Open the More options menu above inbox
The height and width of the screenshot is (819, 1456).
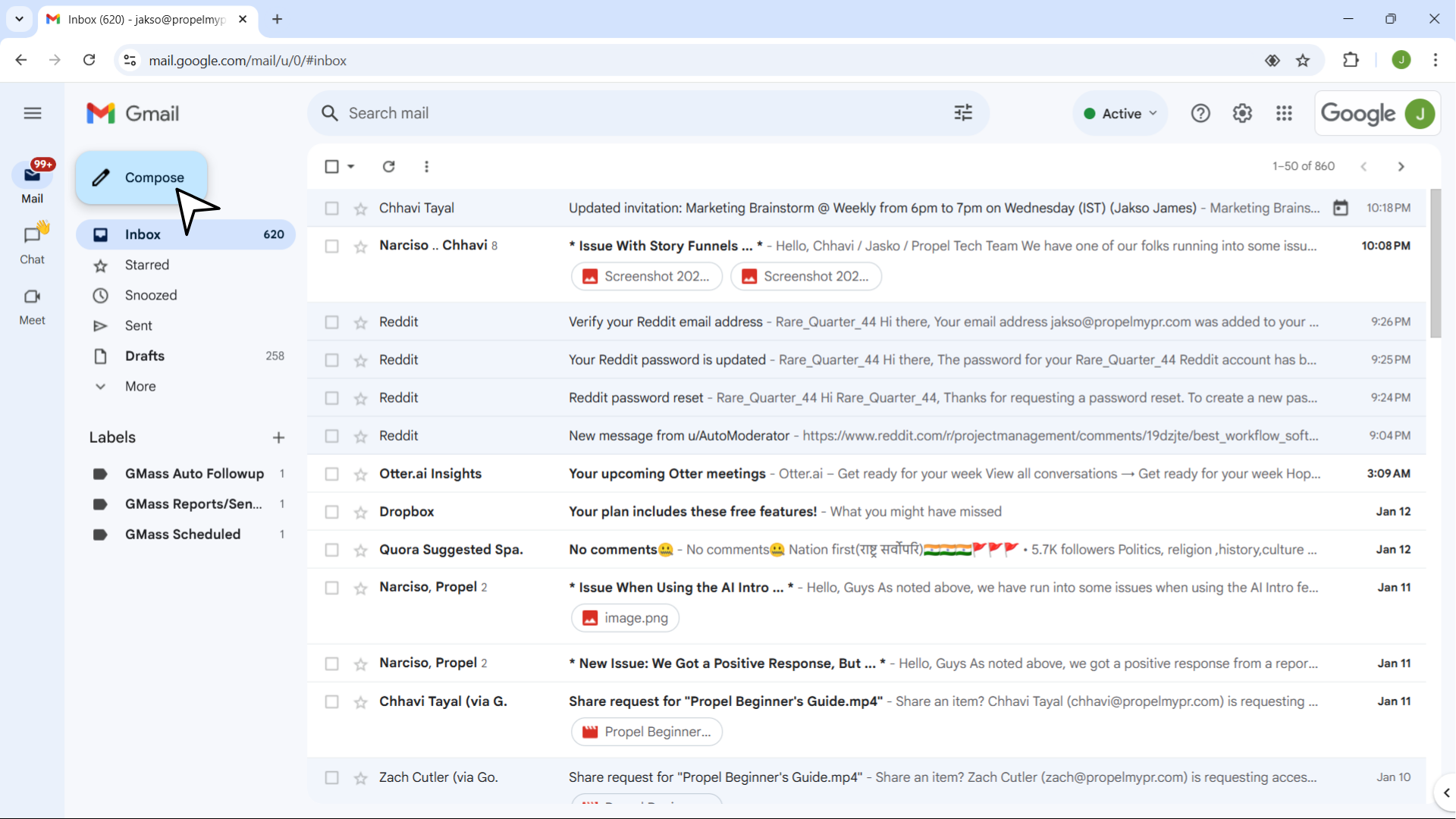pyautogui.click(x=427, y=166)
